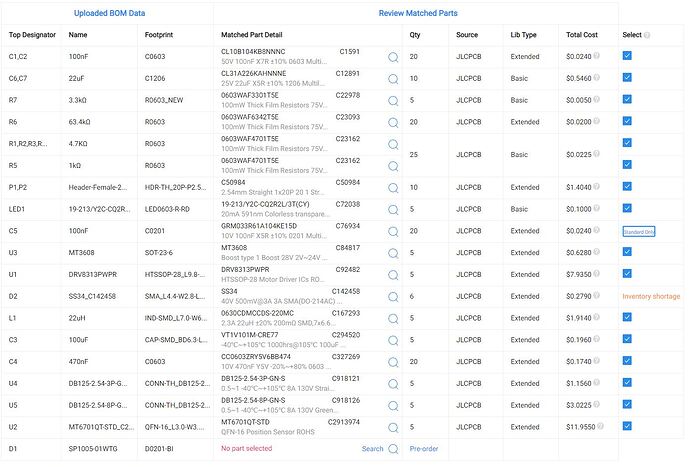Open part search for 4.7KΩ resistor row
This screenshot has height=467, width=690.
(x=393, y=144)
